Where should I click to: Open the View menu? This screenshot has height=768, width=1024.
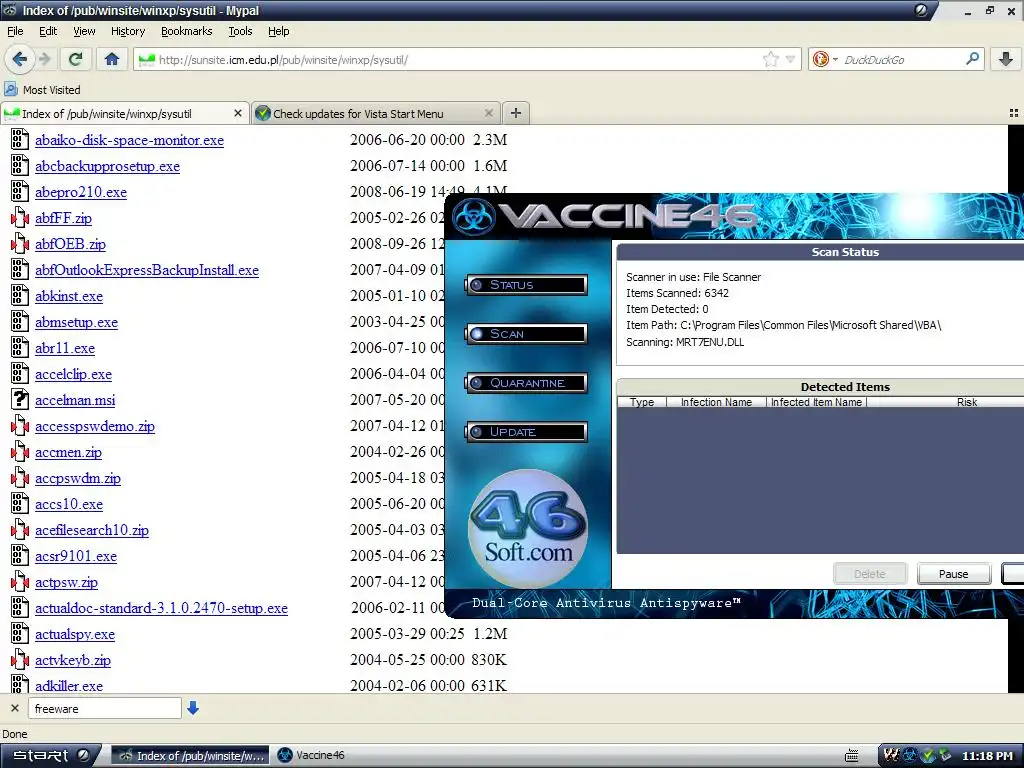click(84, 31)
